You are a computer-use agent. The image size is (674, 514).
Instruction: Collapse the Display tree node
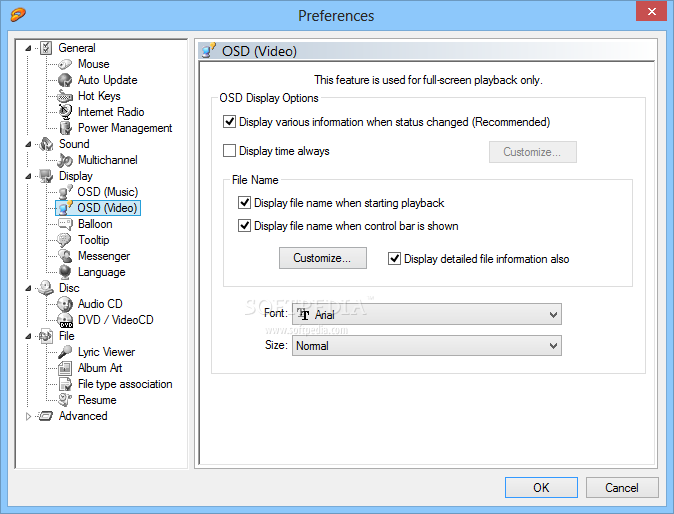pyautogui.click(x=28, y=176)
